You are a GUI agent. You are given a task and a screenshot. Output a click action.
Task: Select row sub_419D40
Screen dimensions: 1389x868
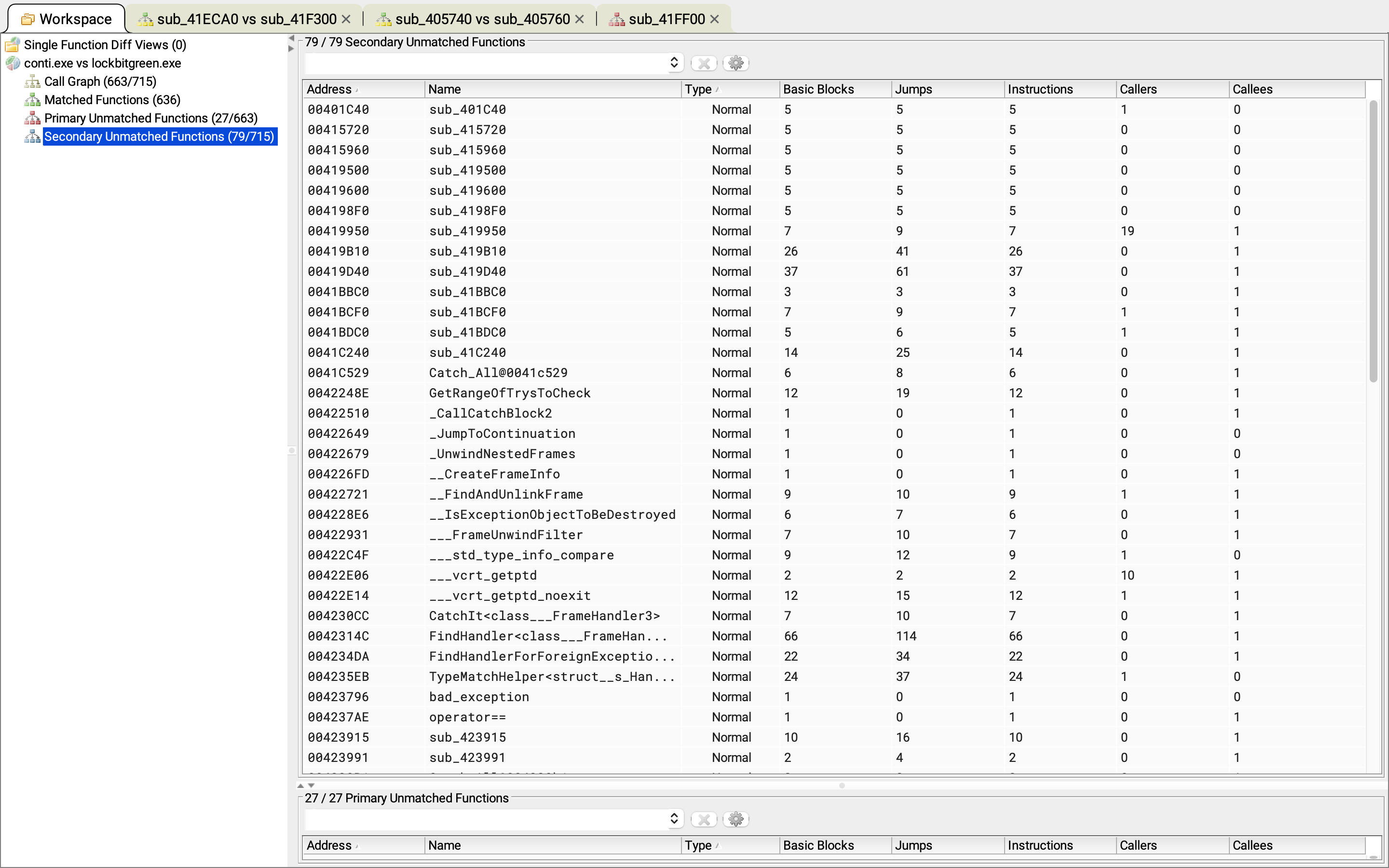pos(834,271)
